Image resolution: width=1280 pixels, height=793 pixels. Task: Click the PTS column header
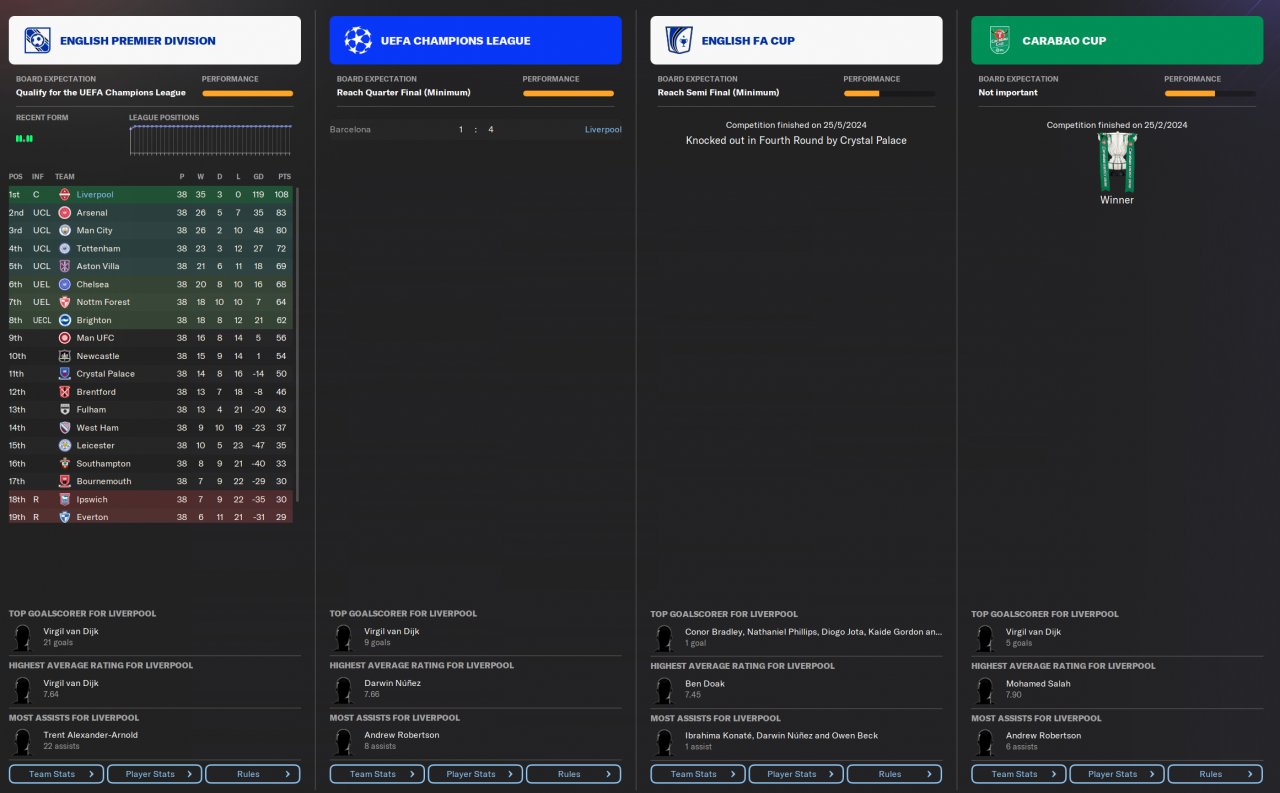(x=283, y=177)
